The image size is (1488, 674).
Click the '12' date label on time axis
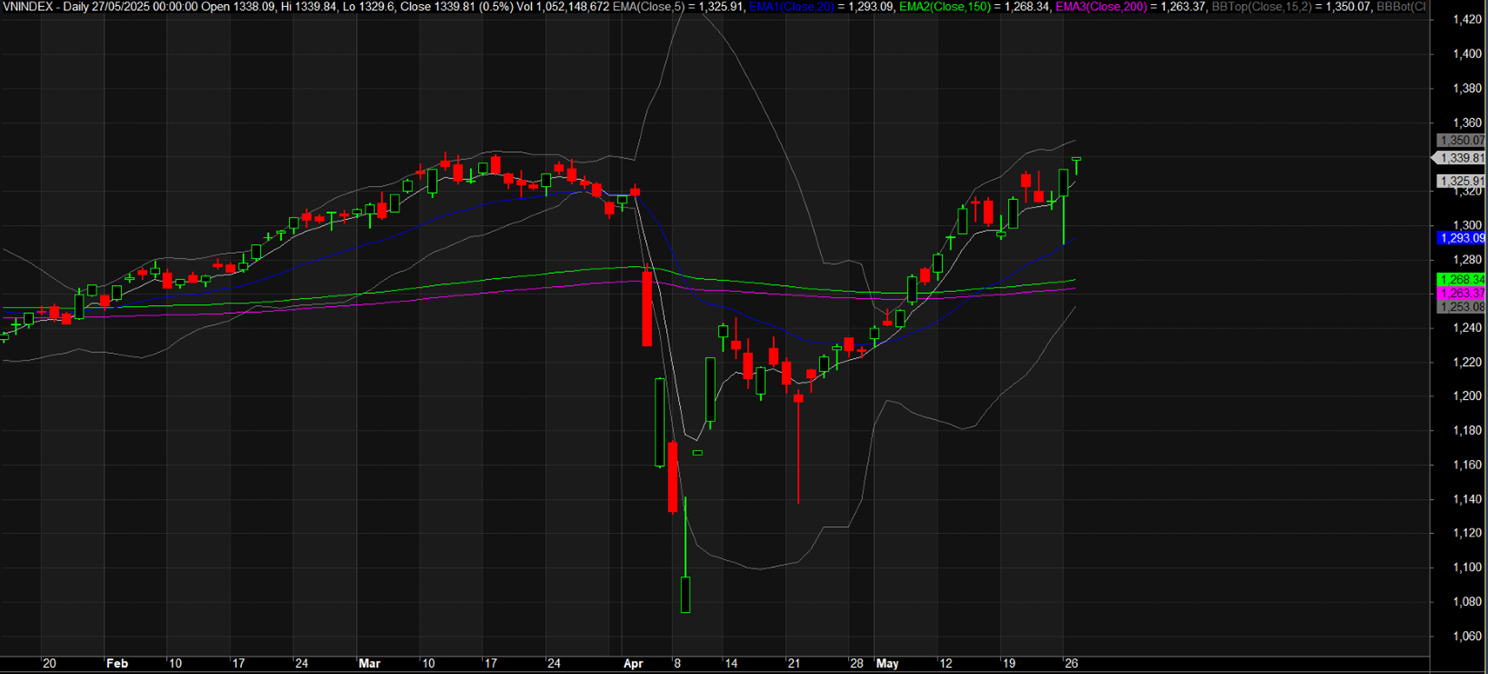[946, 664]
